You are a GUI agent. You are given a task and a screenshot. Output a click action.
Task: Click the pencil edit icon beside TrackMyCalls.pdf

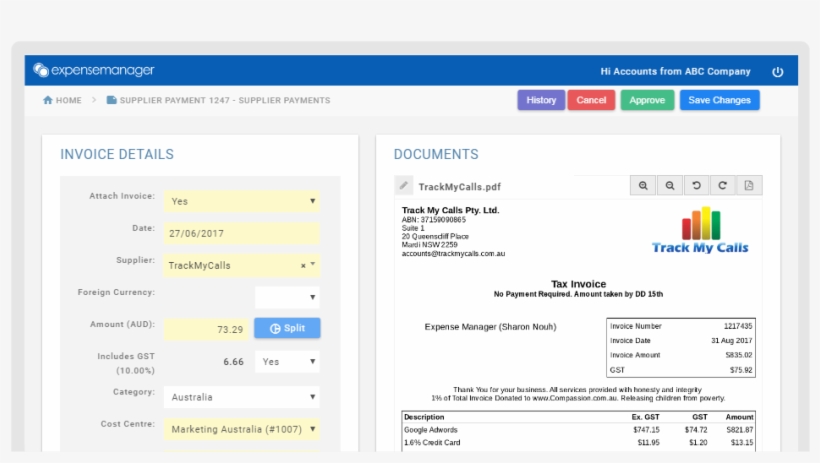point(404,185)
